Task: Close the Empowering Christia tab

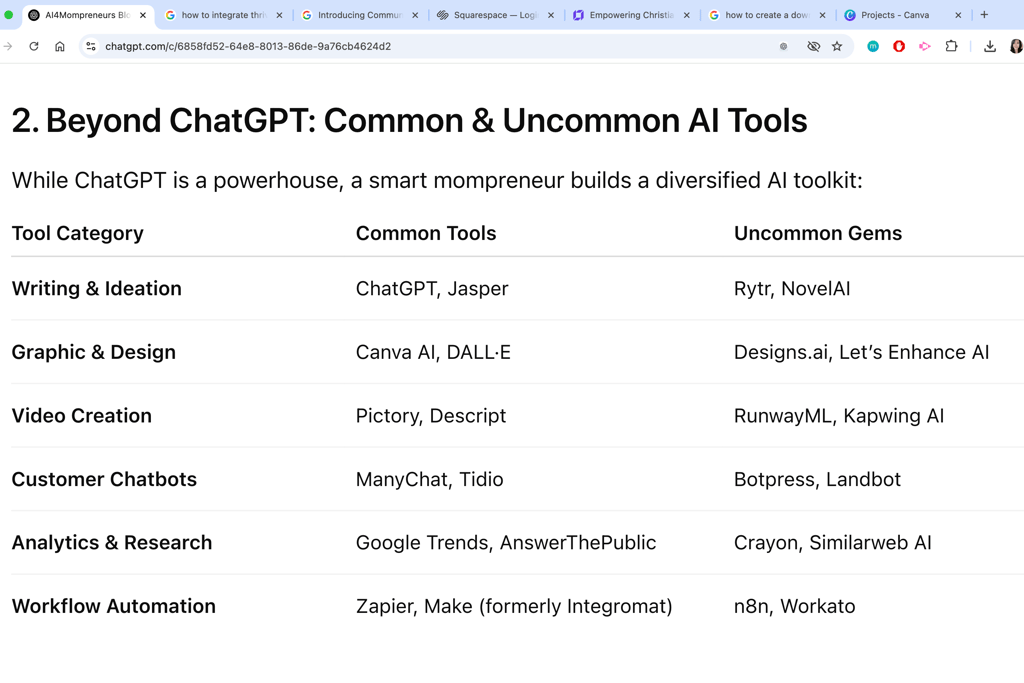Action: (686, 15)
